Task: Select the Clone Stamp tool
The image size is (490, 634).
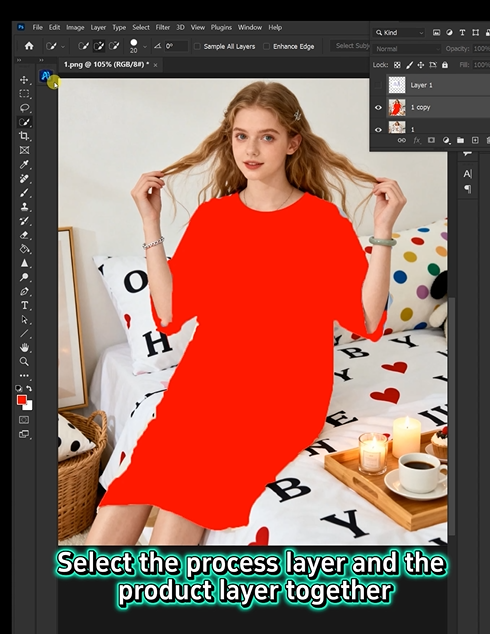Action: coord(24,207)
